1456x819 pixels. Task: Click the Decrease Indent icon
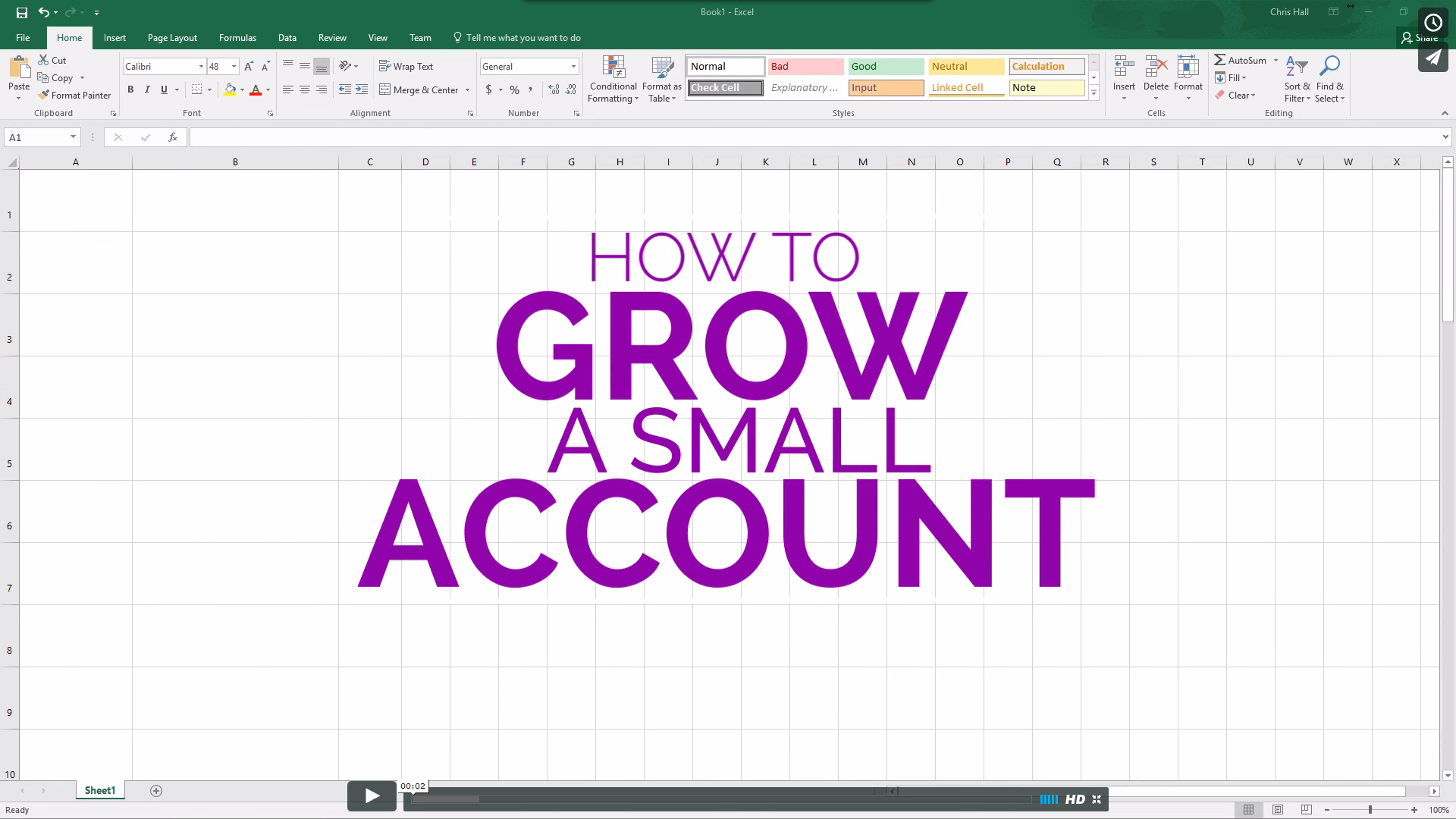345,89
